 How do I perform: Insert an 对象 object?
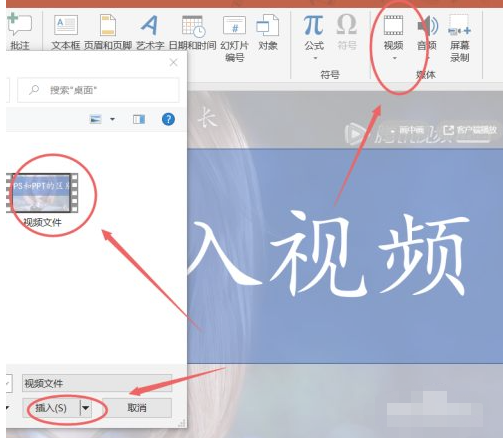(268, 32)
